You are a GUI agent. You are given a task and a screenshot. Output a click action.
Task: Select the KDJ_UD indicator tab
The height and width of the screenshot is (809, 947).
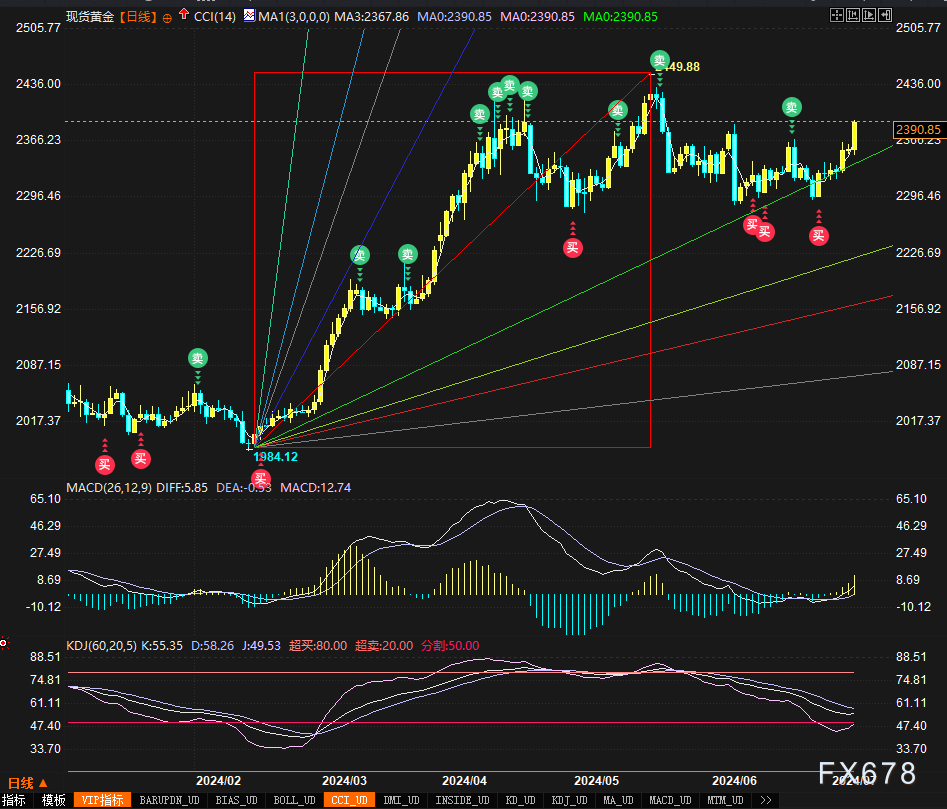tap(571, 800)
